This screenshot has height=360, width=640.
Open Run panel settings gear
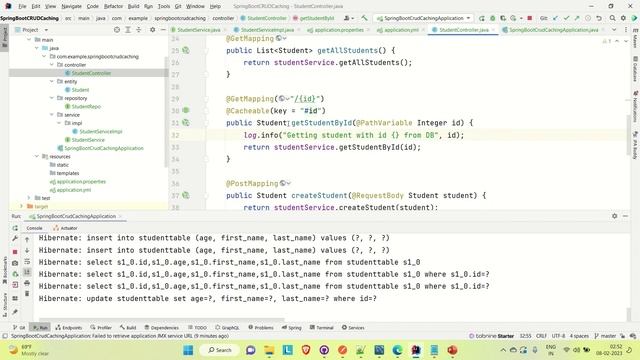tap(614, 216)
